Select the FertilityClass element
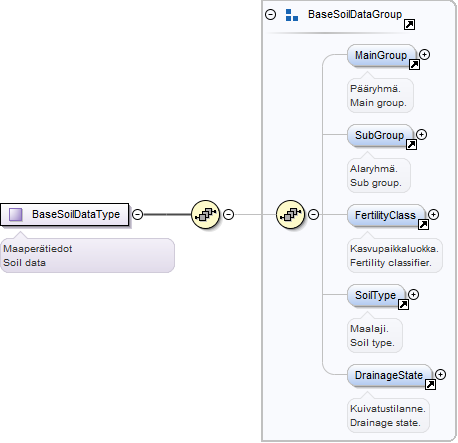This screenshot has height=443, width=458. click(x=386, y=215)
